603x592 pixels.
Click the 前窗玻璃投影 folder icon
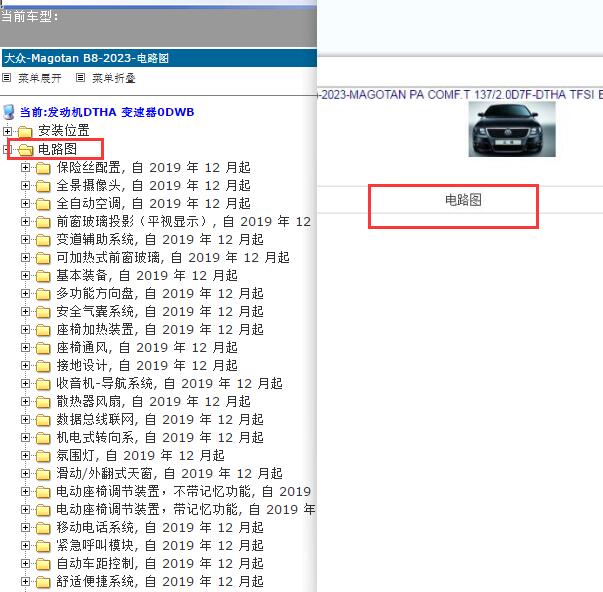click(x=43, y=222)
